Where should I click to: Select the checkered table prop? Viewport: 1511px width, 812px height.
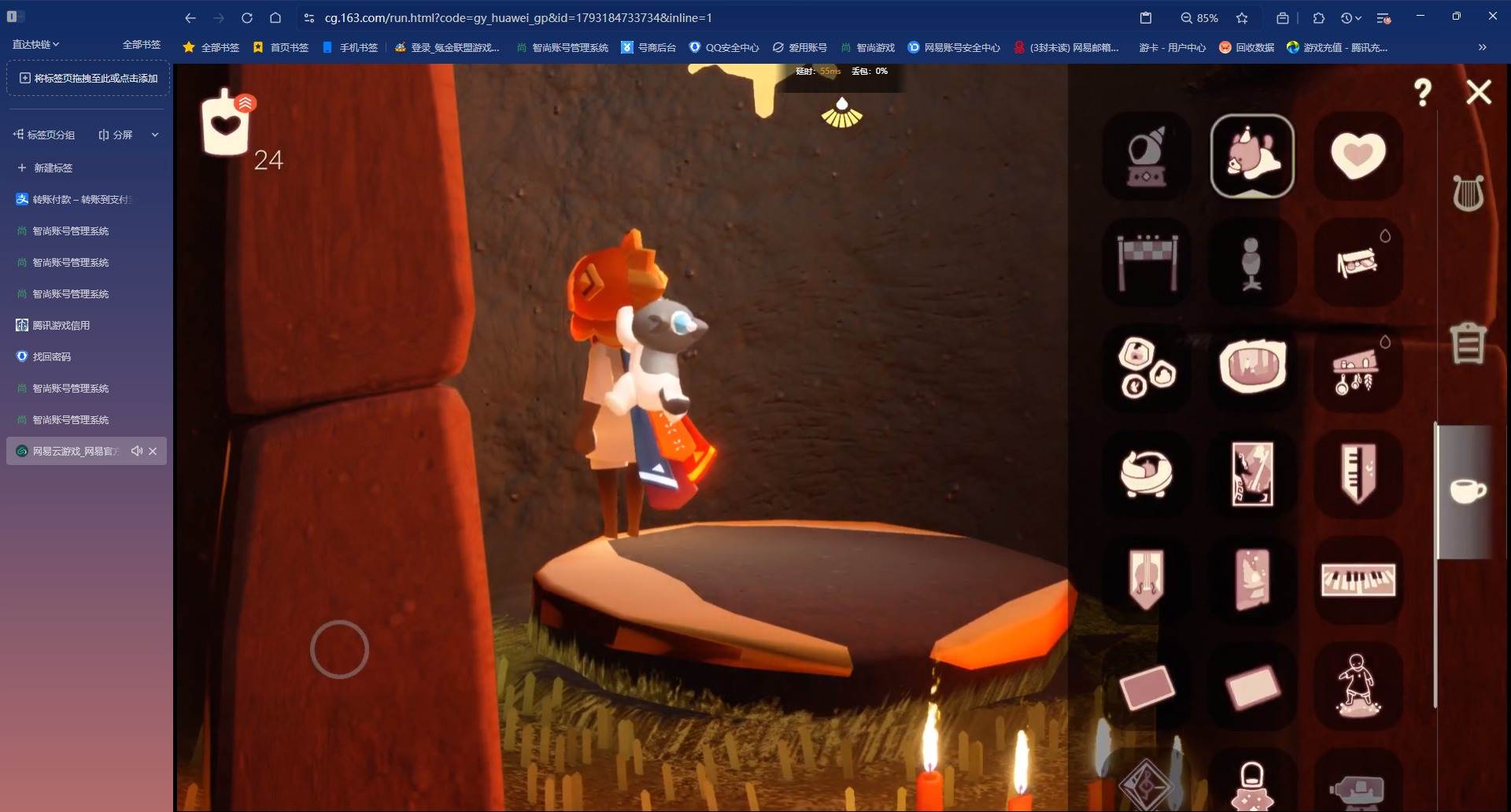coord(1147,262)
